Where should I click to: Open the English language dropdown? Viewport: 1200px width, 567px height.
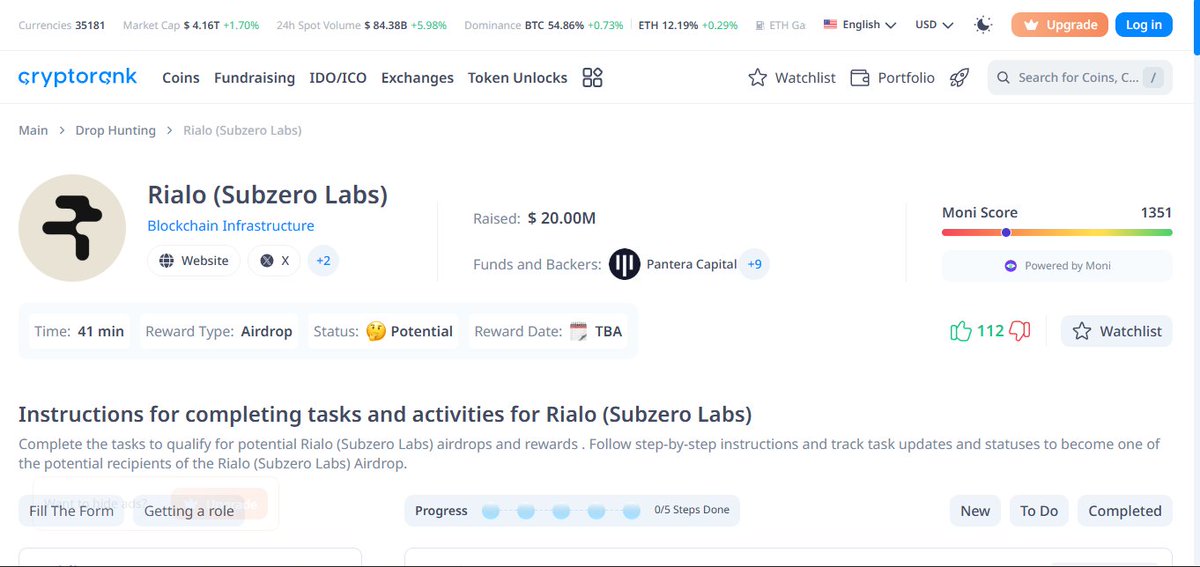tap(860, 25)
